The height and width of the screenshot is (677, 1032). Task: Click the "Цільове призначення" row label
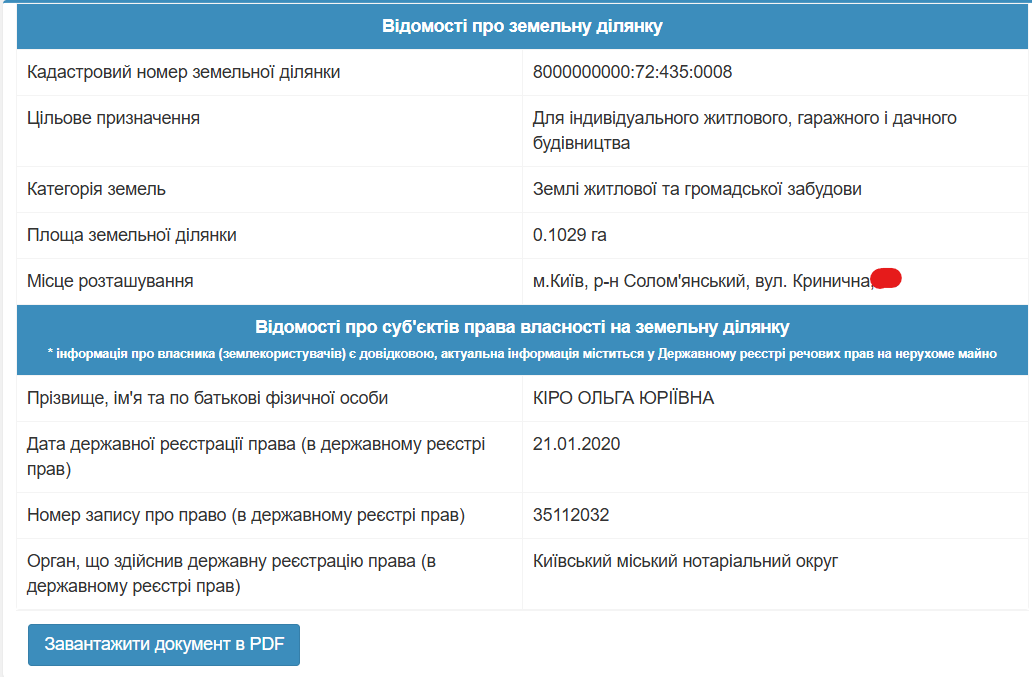click(113, 119)
